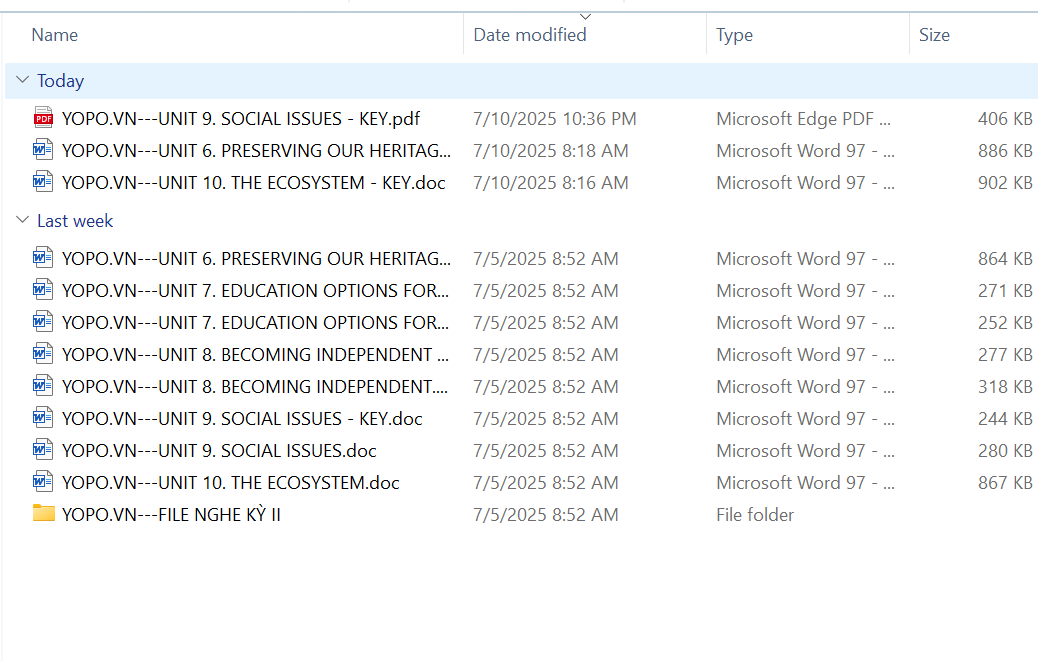Click the yellow folder icon for FILE NGHE KỲ II
The width and height of the screenshot is (1038, 661).
coord(43,514)
